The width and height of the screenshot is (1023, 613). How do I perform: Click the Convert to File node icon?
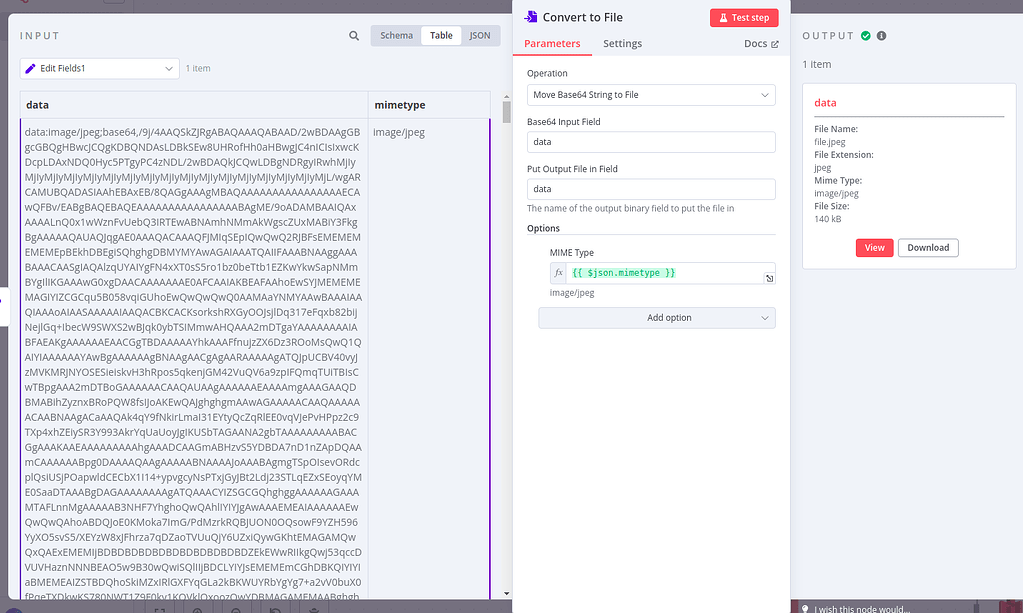tap(531, 17)
